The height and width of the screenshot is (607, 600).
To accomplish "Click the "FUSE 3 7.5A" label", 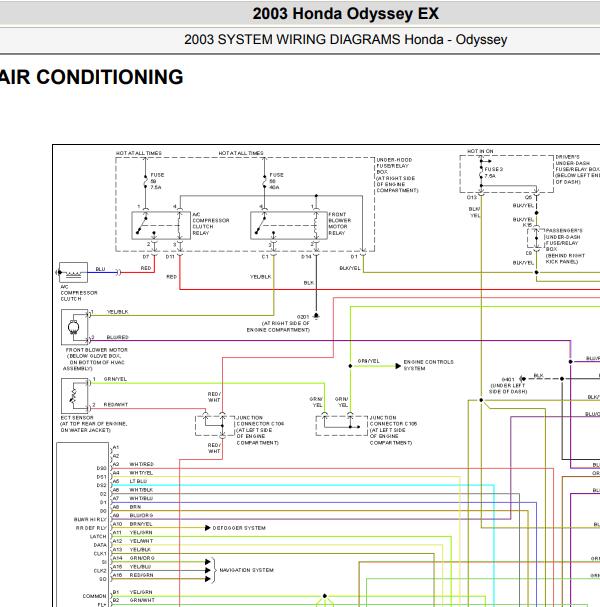I will click(x=493, y=172).
